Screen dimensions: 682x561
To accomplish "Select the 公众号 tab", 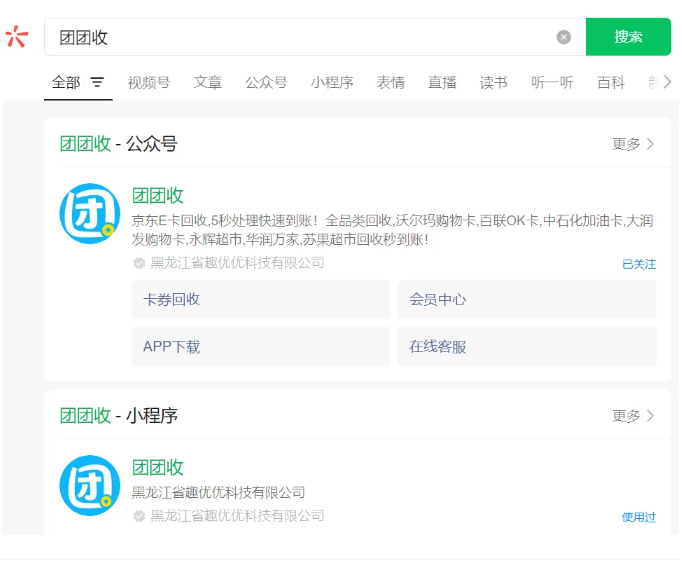I will 266,83.
